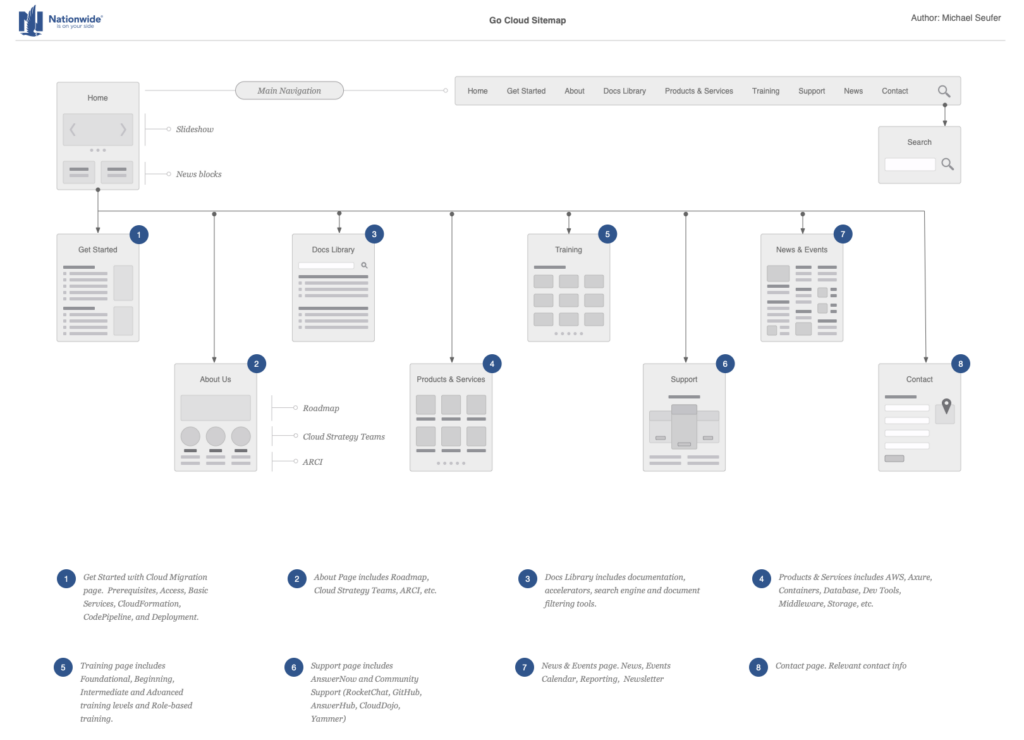Select About in the navigation bar
This screenshot has height=740, width=1024.
574,91
